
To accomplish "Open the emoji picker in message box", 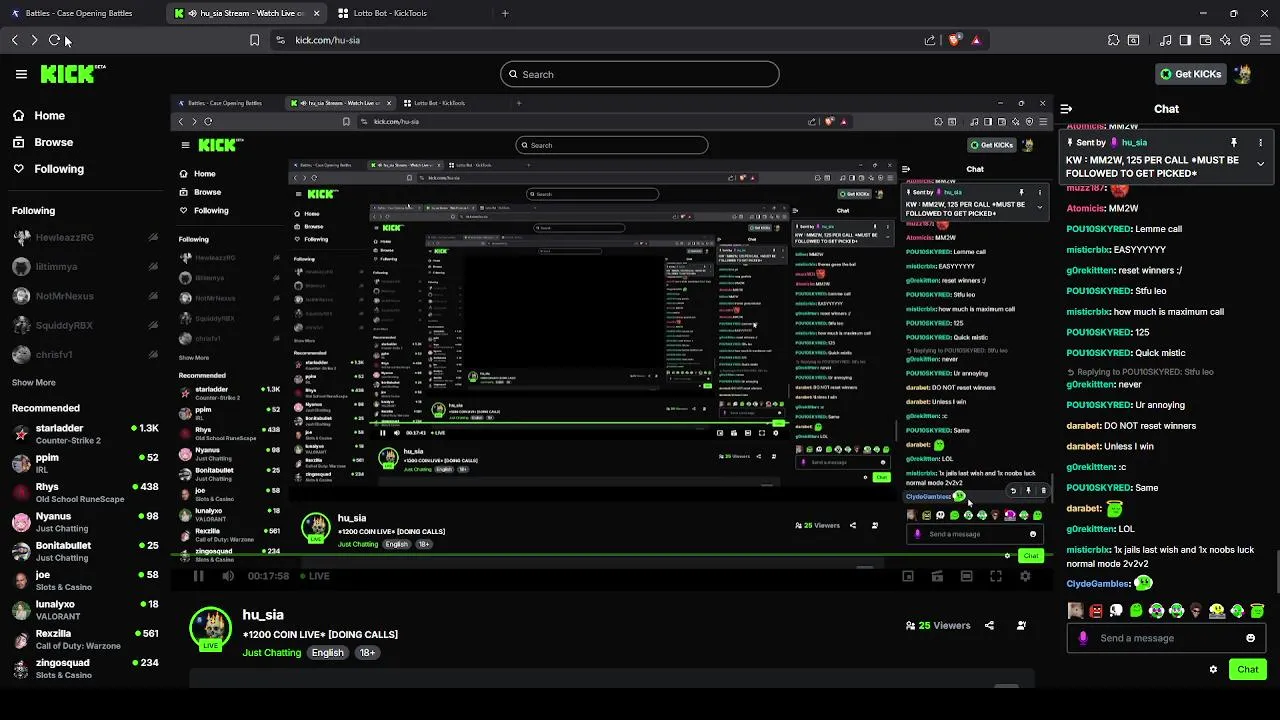I will (x=1250, y=638).
